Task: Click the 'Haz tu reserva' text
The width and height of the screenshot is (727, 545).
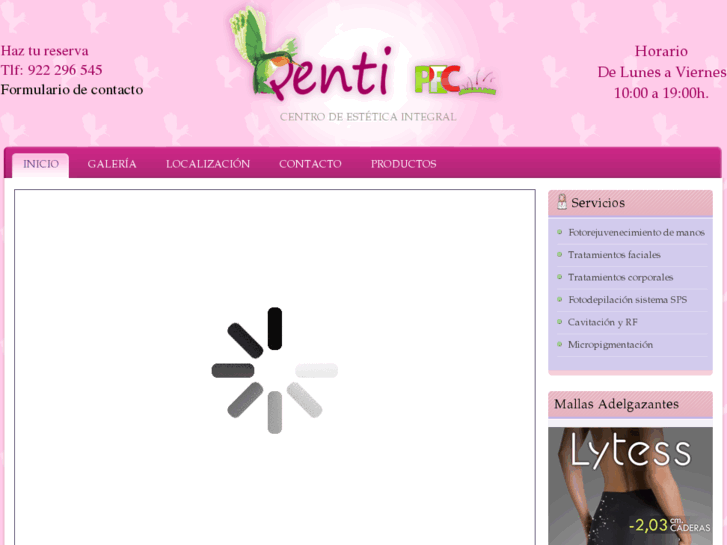Action: tap(45, 51)
